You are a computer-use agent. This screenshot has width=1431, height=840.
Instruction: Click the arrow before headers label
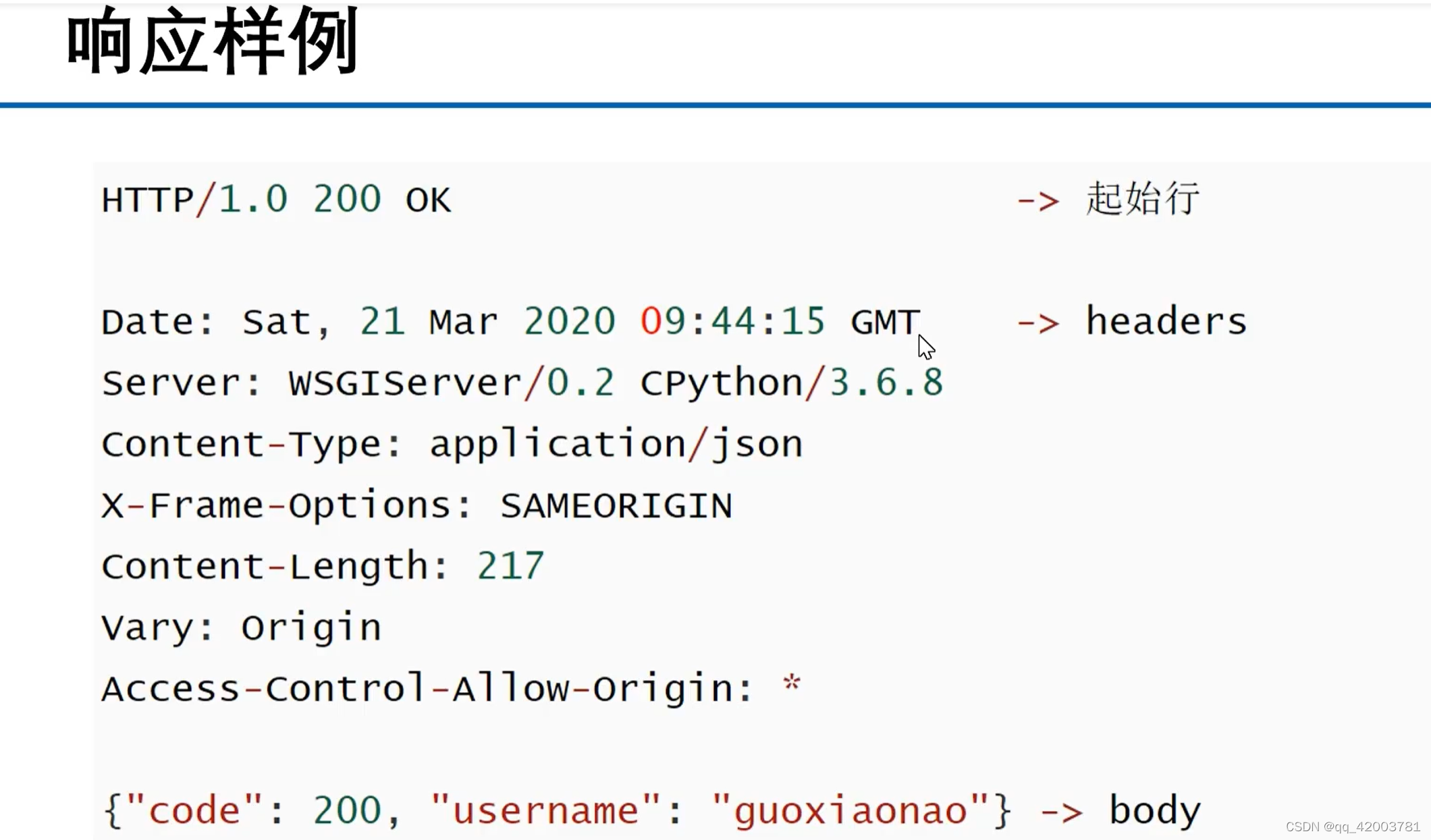click(1037, 324)
